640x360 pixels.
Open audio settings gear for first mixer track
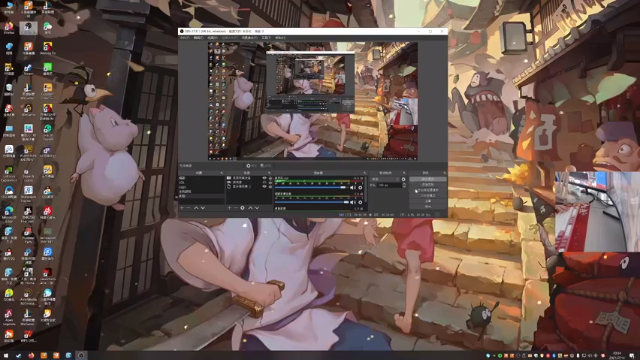coord(360,188)
